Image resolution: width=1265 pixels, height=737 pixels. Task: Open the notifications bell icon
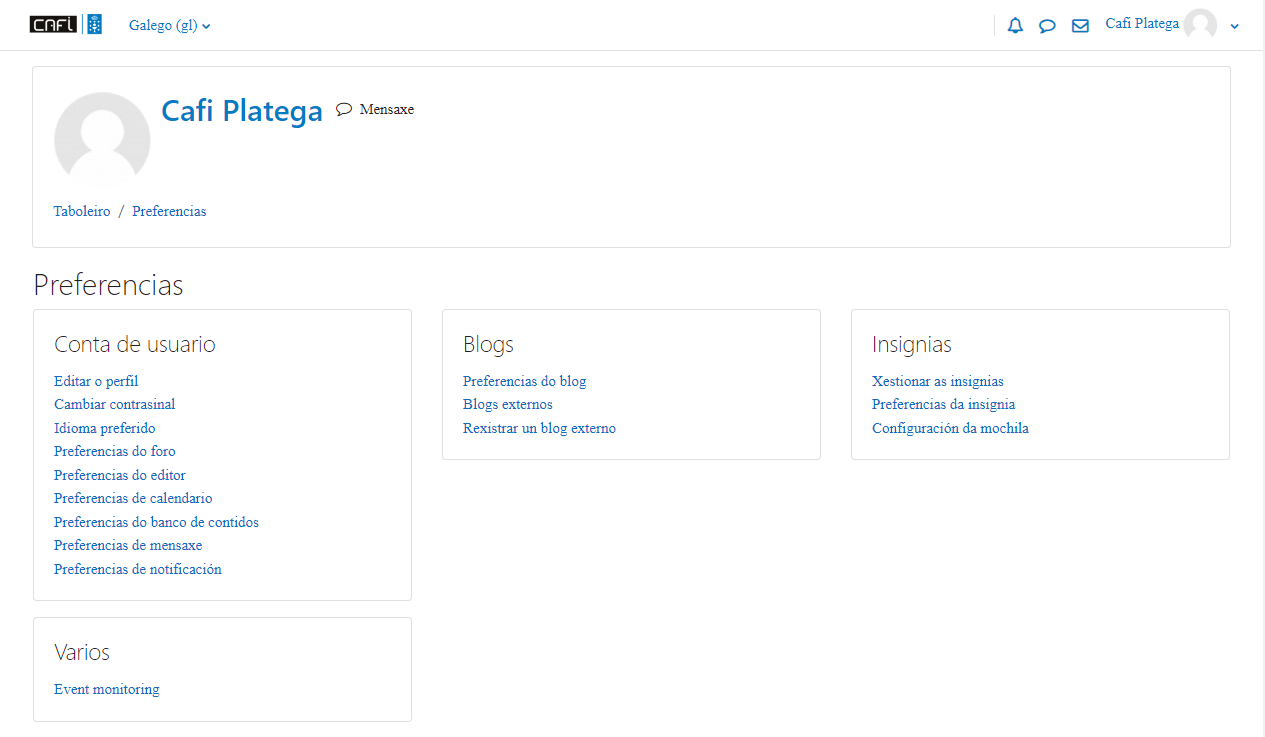pyautogui.click(x=1015, y=26)
